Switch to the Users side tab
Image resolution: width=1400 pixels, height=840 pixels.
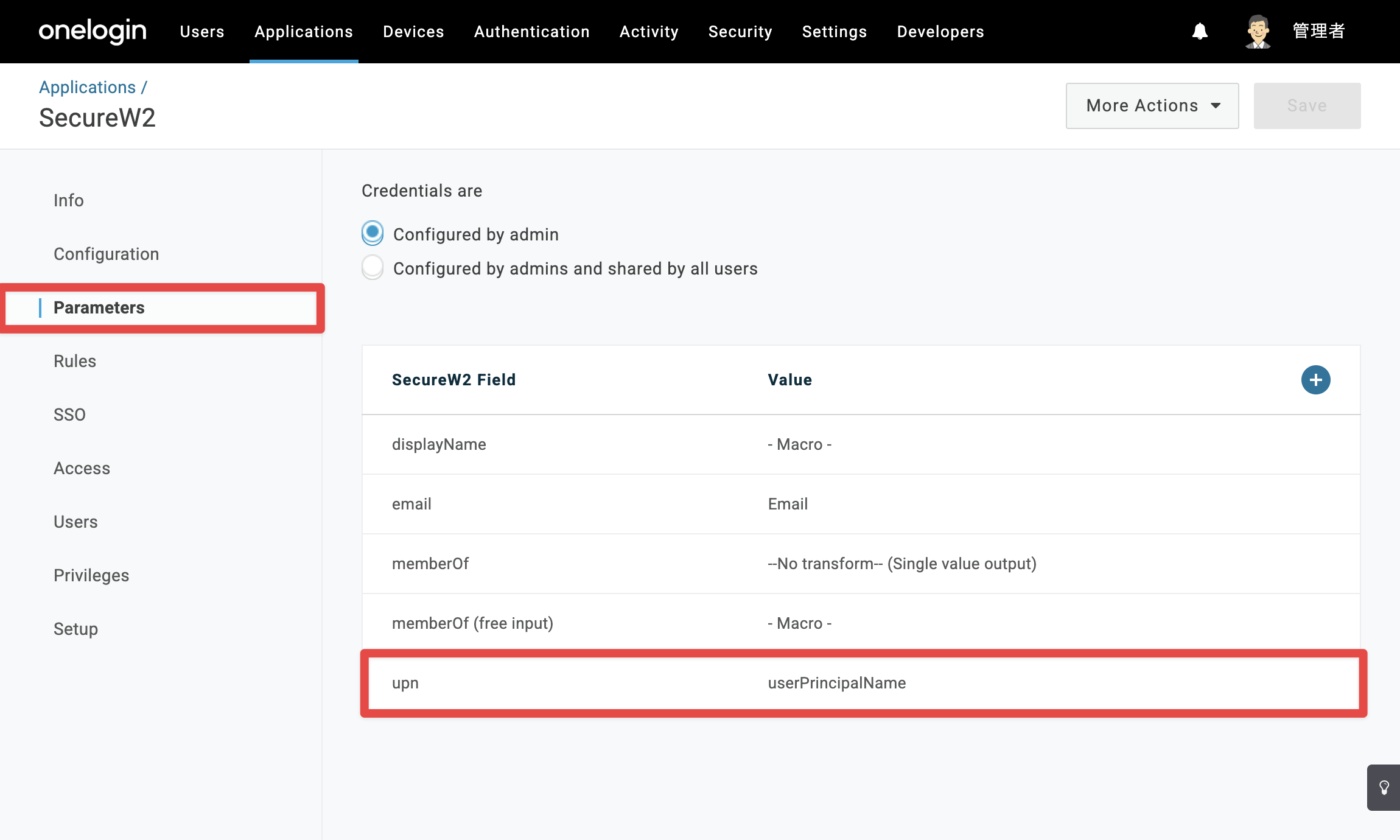pyautogui.click(x=75, y=522)
